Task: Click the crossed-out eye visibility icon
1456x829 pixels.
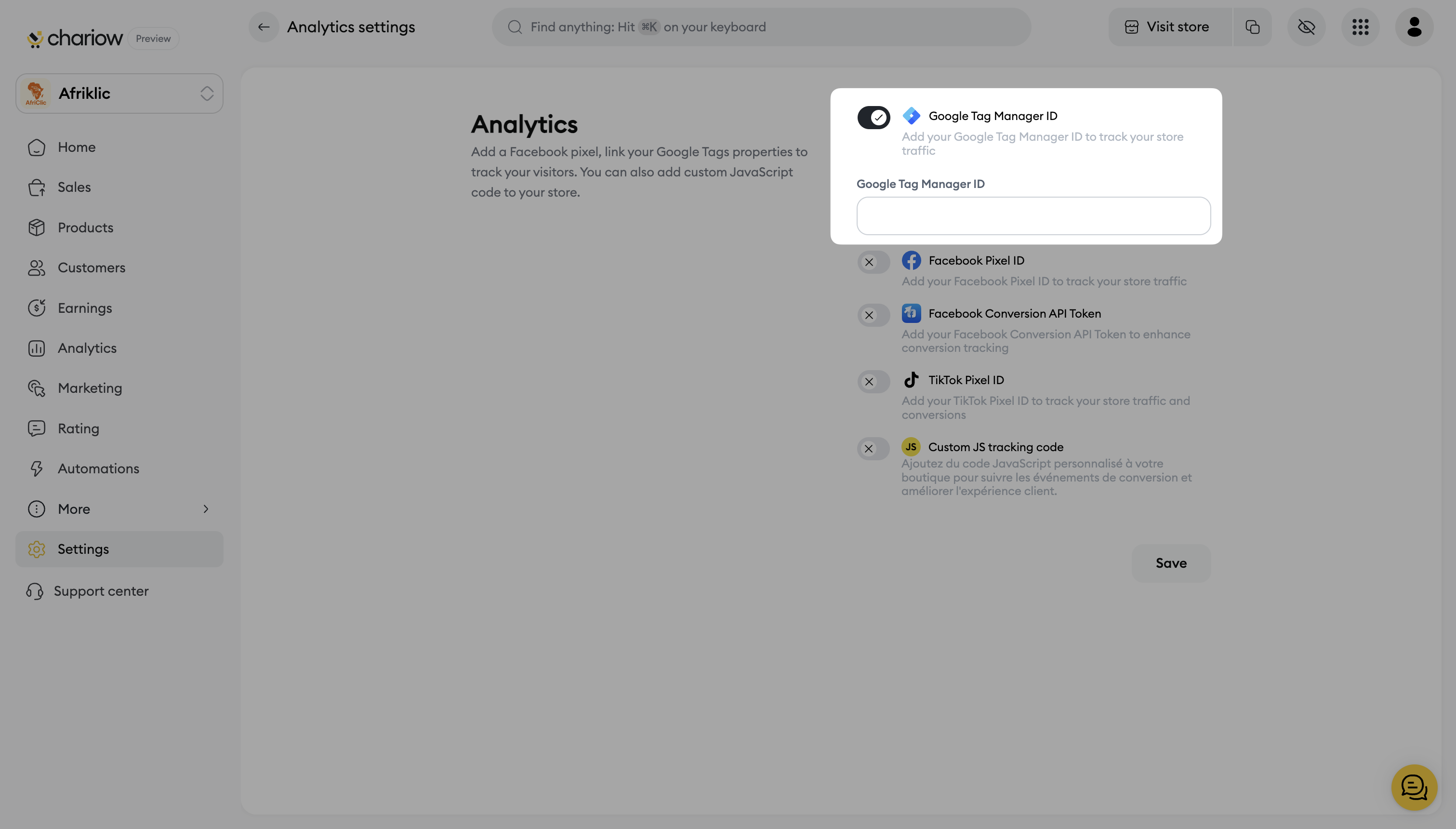Action: coord(1306,27)
